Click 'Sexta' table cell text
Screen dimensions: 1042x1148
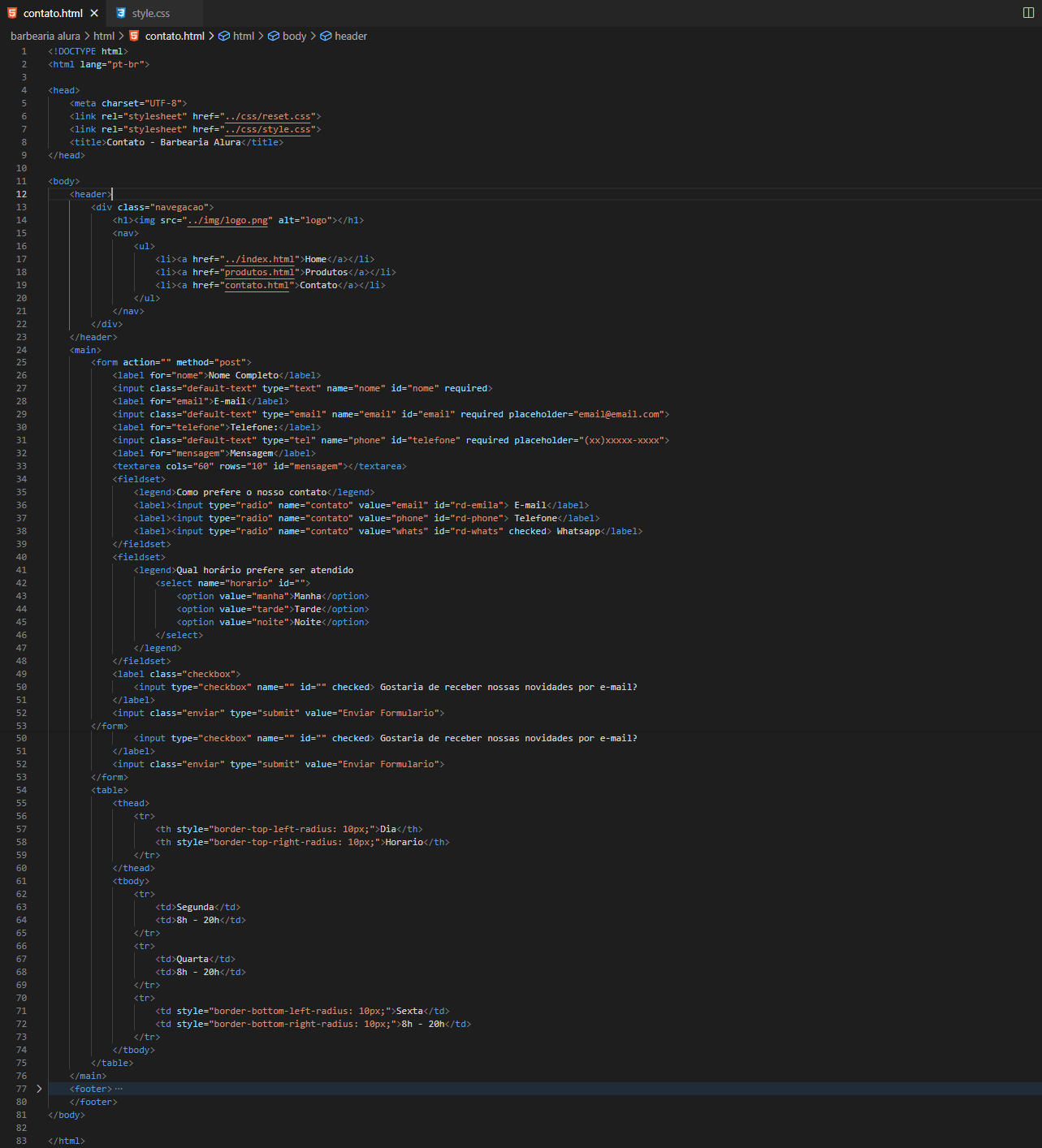[409, 1011]
